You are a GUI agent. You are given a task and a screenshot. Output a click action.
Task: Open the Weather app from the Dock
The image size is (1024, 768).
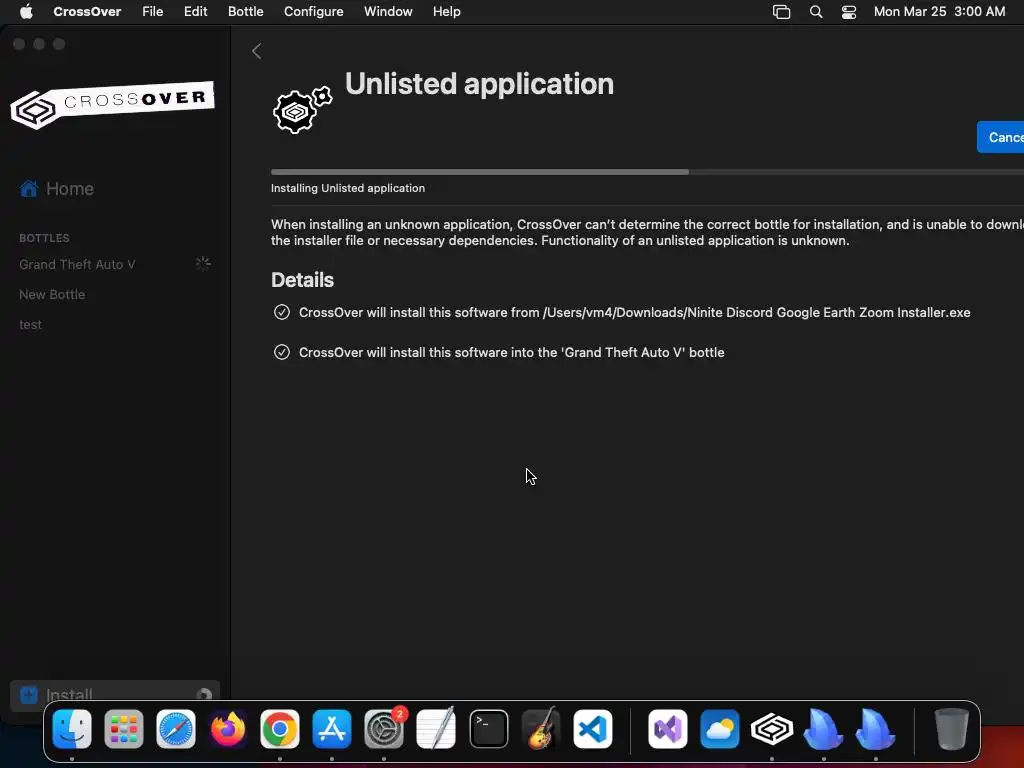(720, 729)
